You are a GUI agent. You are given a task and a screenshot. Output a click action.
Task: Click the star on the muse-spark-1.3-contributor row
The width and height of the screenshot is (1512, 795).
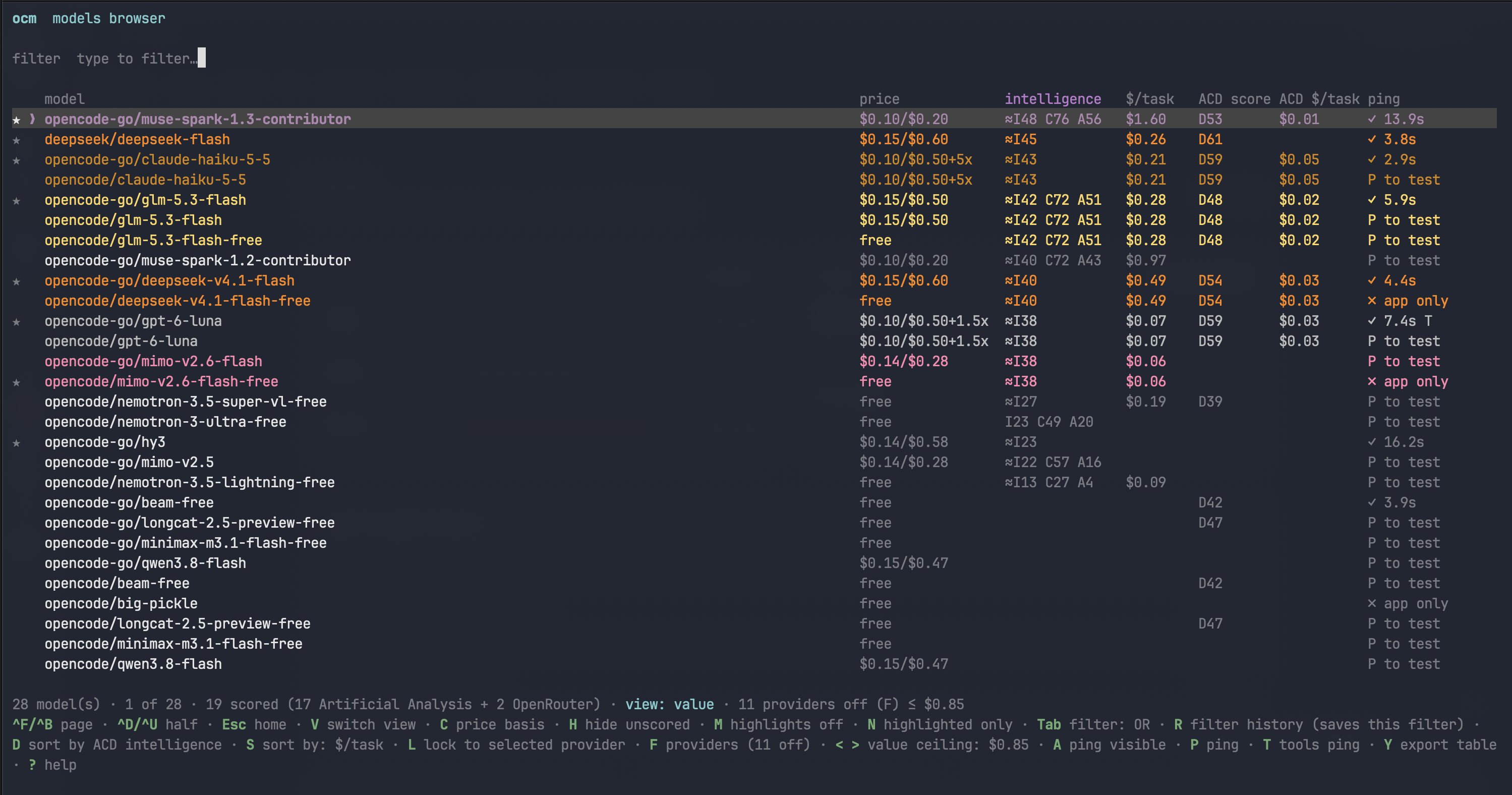click(x=17, y=120)
